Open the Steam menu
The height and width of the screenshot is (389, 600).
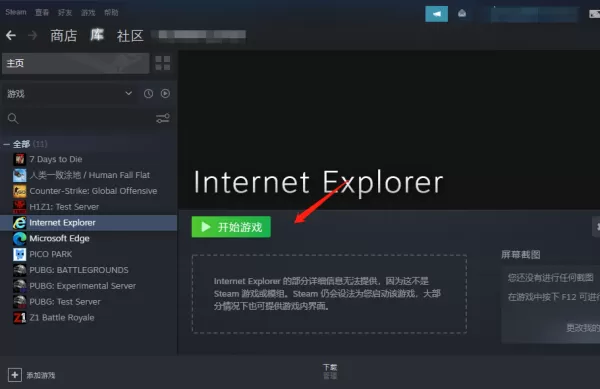coord(16,12)
